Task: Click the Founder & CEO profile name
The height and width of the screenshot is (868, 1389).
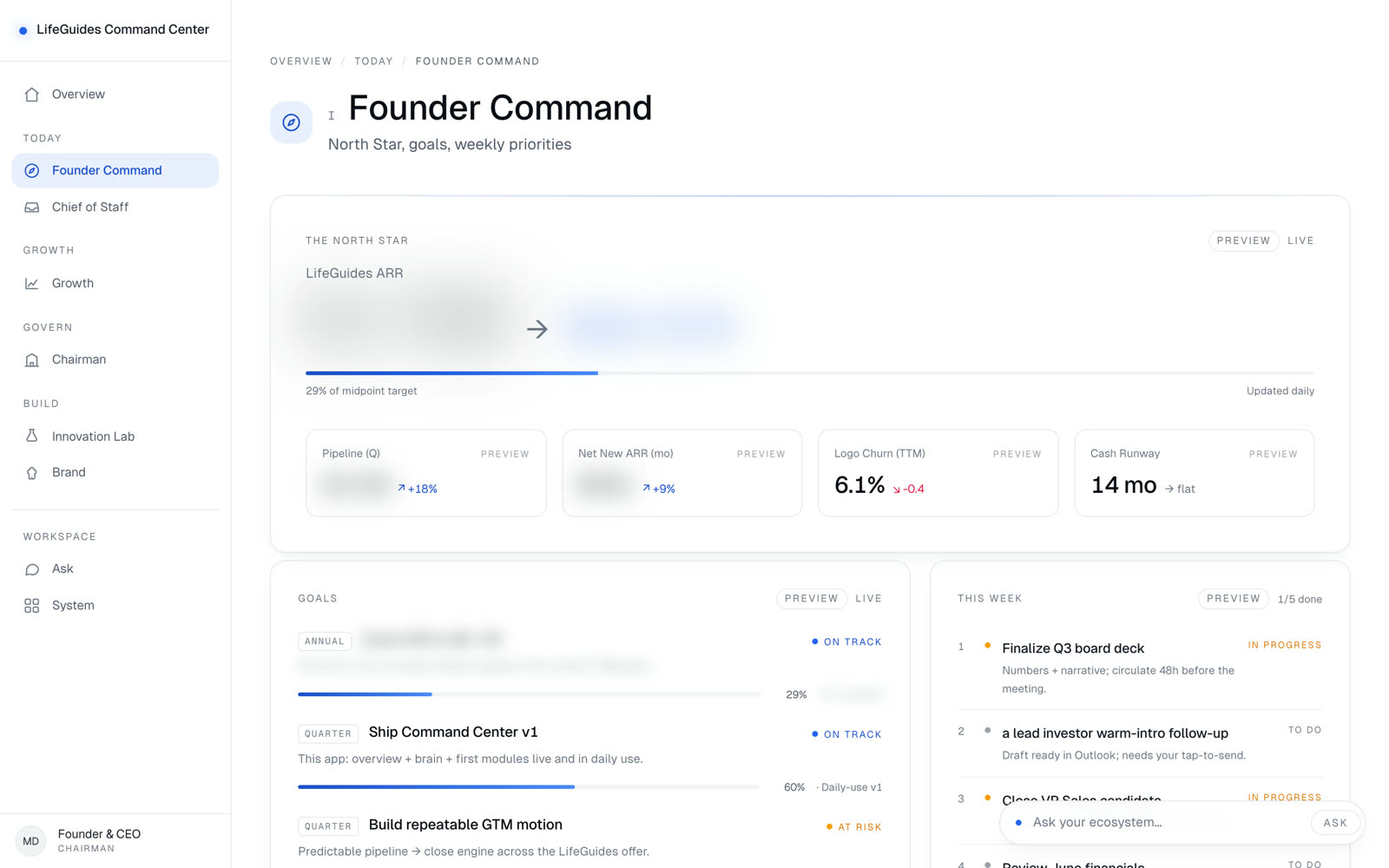Action: click(99, 834)
